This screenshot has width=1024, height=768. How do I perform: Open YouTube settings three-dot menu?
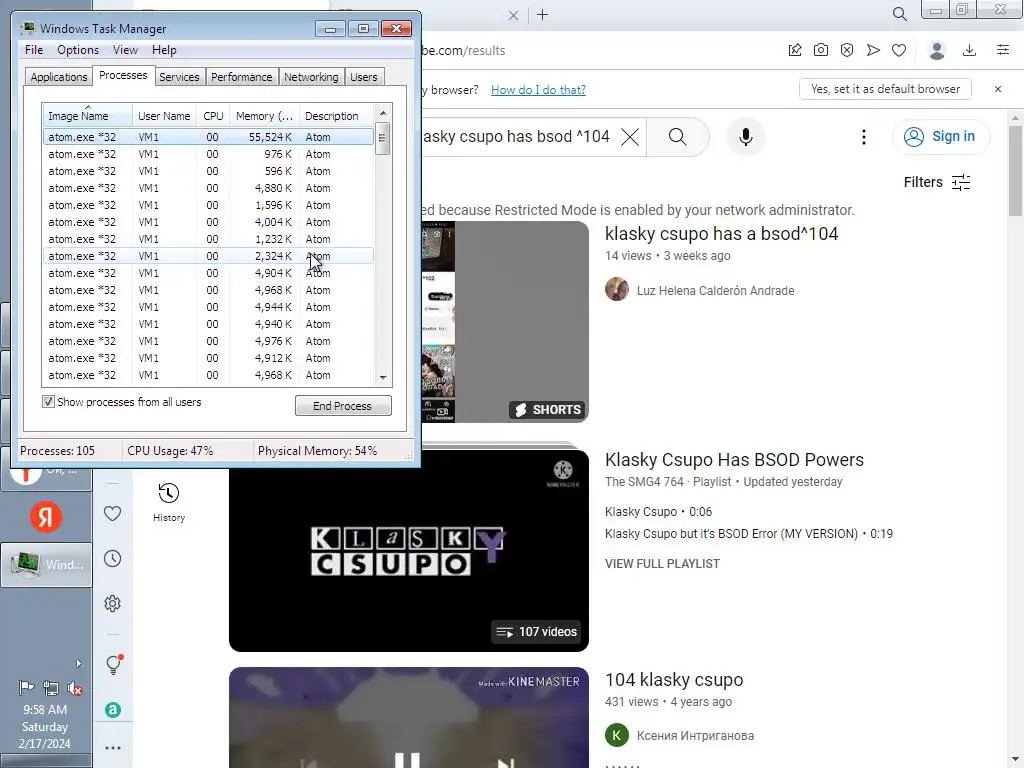coord(864,137)
